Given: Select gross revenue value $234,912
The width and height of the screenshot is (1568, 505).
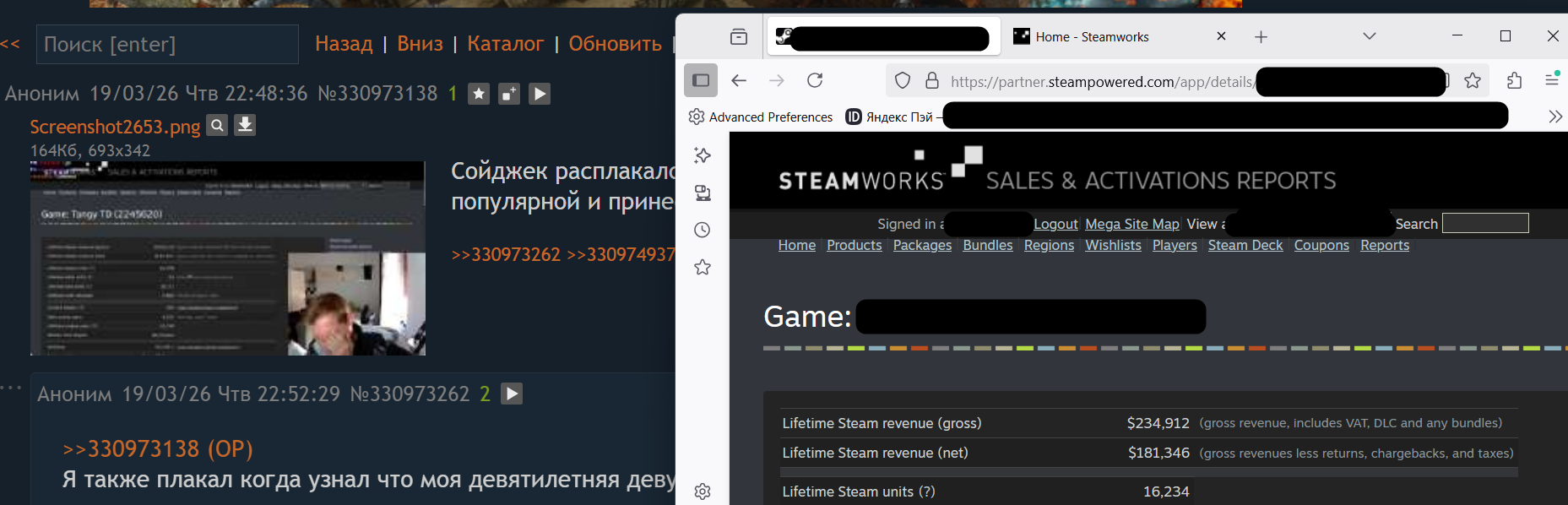Looking at the screenshot, I should 1158,423.
